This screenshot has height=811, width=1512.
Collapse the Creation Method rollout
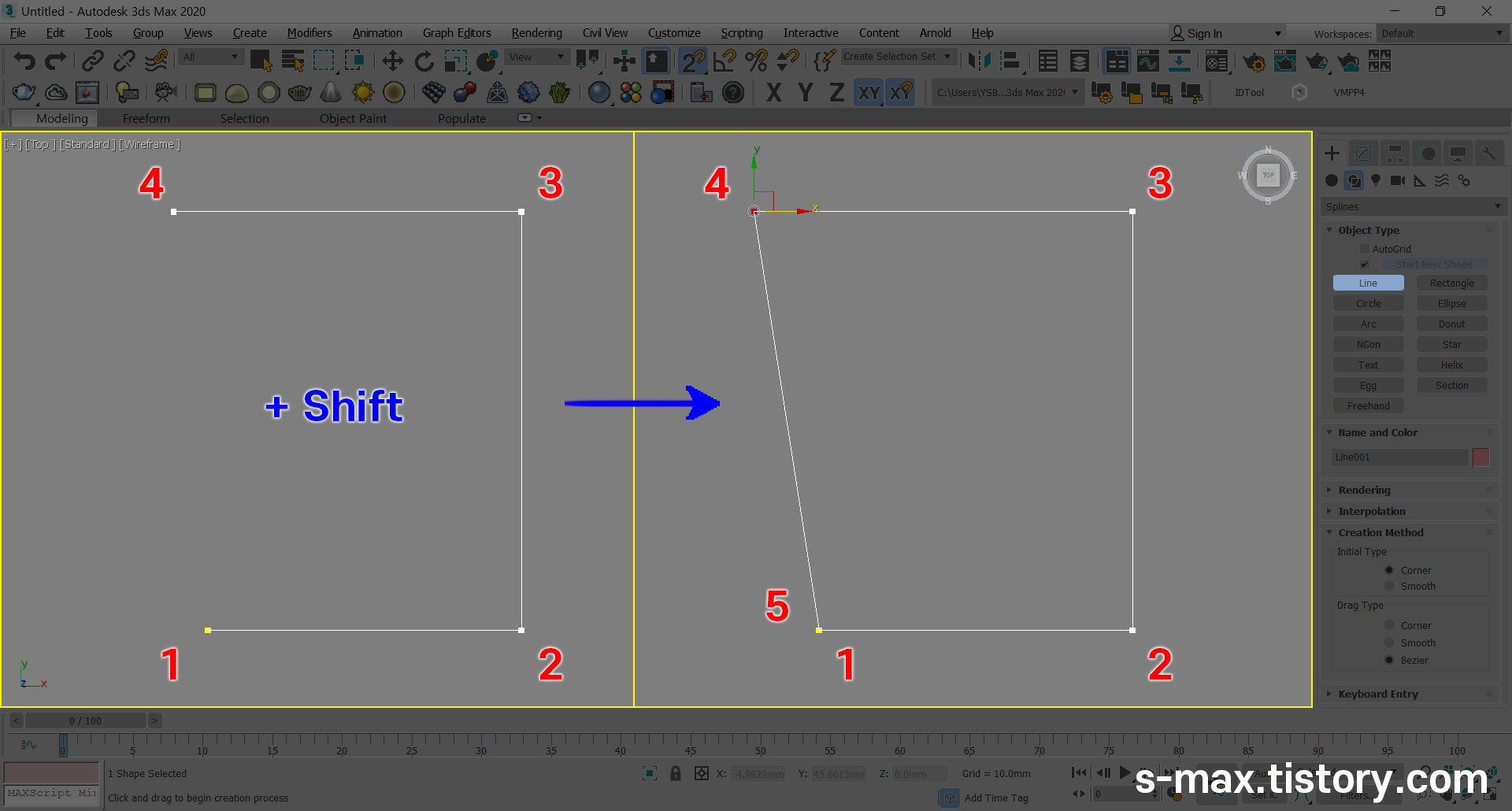coord(1410,532)
